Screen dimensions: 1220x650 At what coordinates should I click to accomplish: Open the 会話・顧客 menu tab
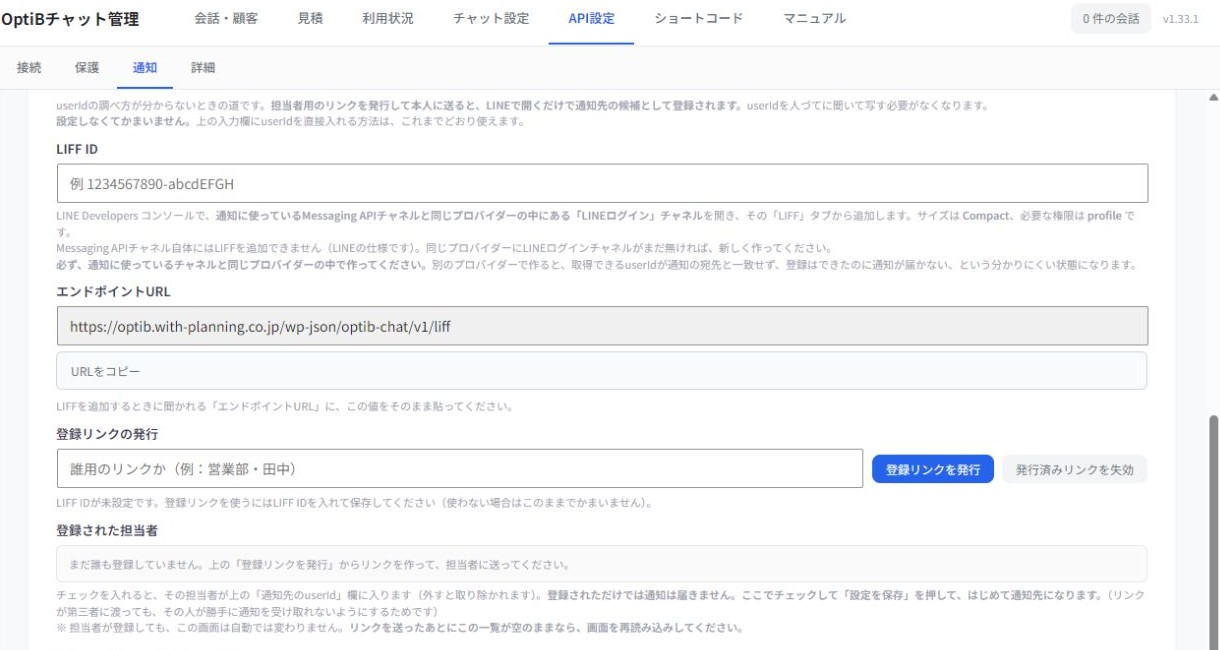(x=226, y=19)
